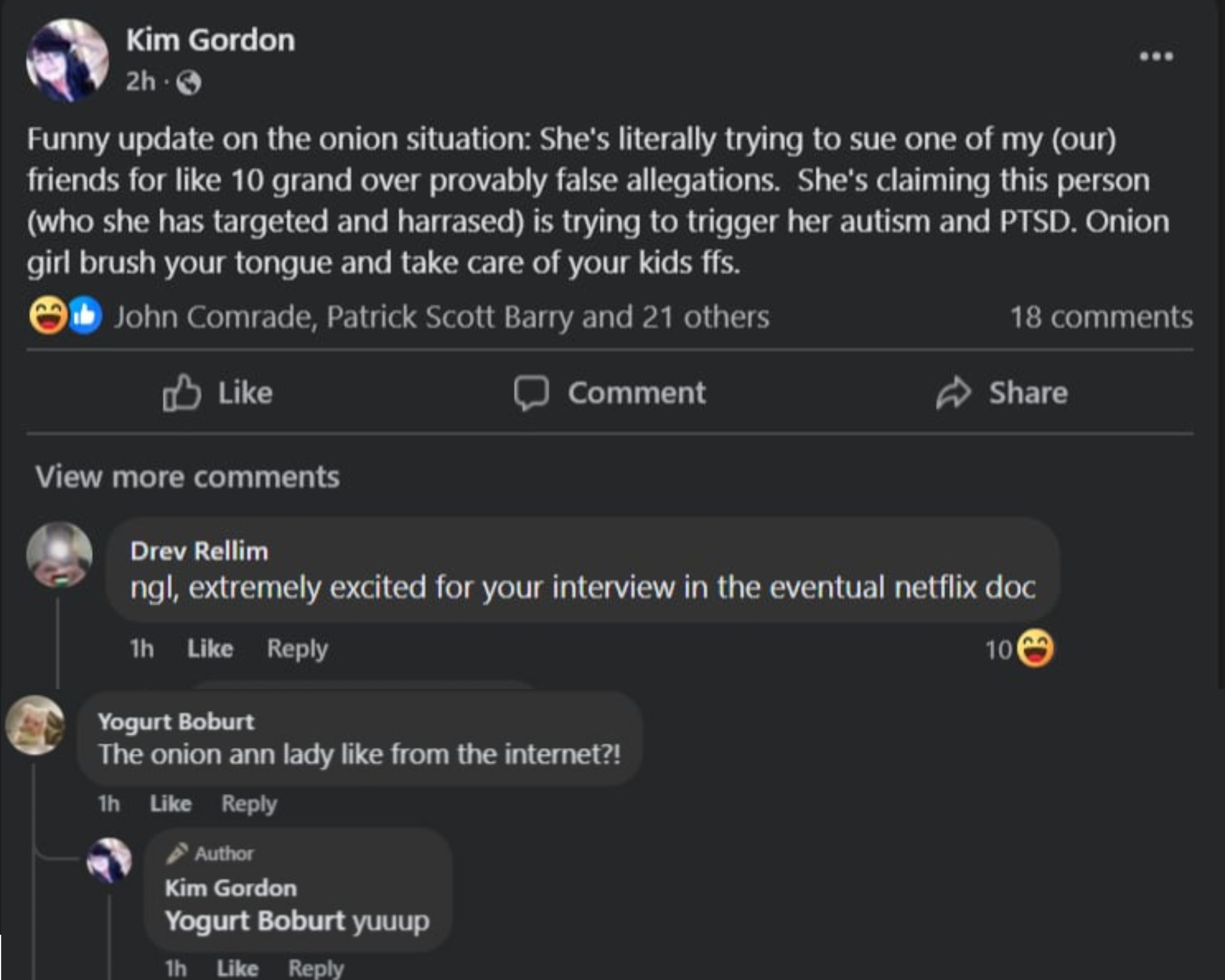Viewport: 1225px width, 980px height.
Task: Click the Comment speech bubble icon
Action: tap(531, 392)
